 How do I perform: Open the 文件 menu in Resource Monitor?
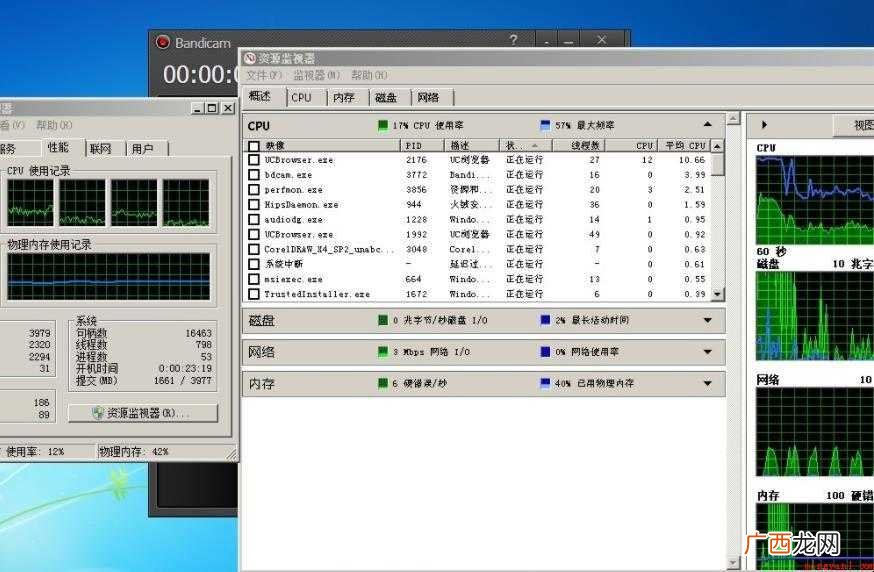264,75
